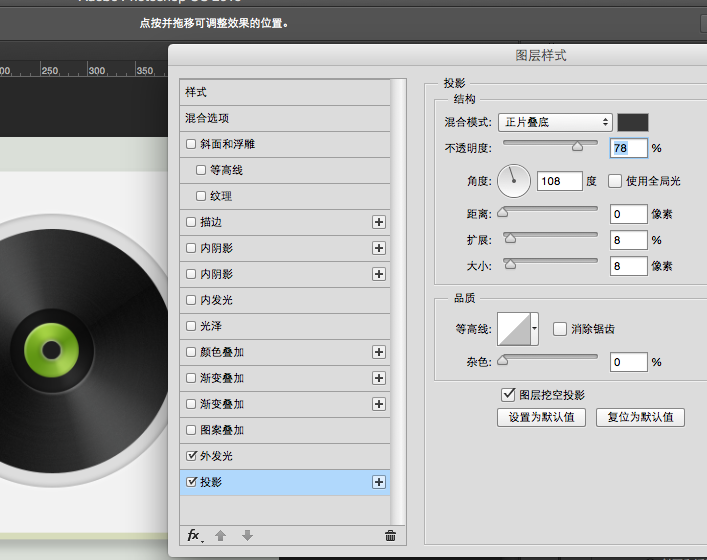Screen dimensions: 707x560
Task: Enable the 纹理 checkbox
Action: point(201,196)
